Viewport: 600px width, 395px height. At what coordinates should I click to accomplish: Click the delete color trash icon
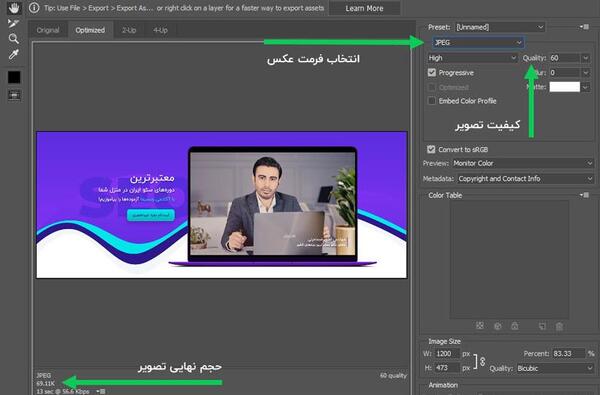(x=559, y=326)
